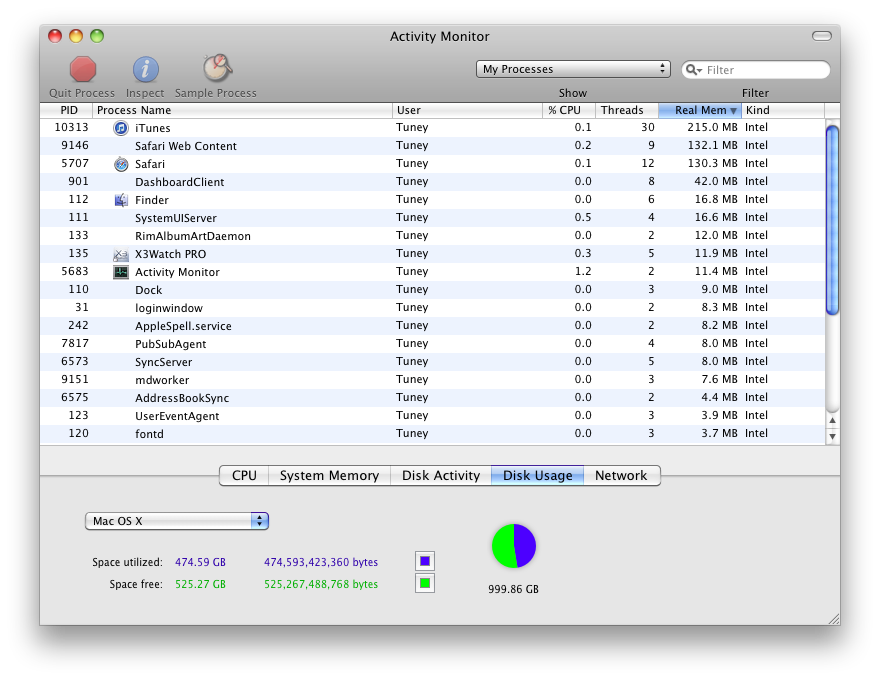Select the loginwindow process

click(x=432, y=308)
